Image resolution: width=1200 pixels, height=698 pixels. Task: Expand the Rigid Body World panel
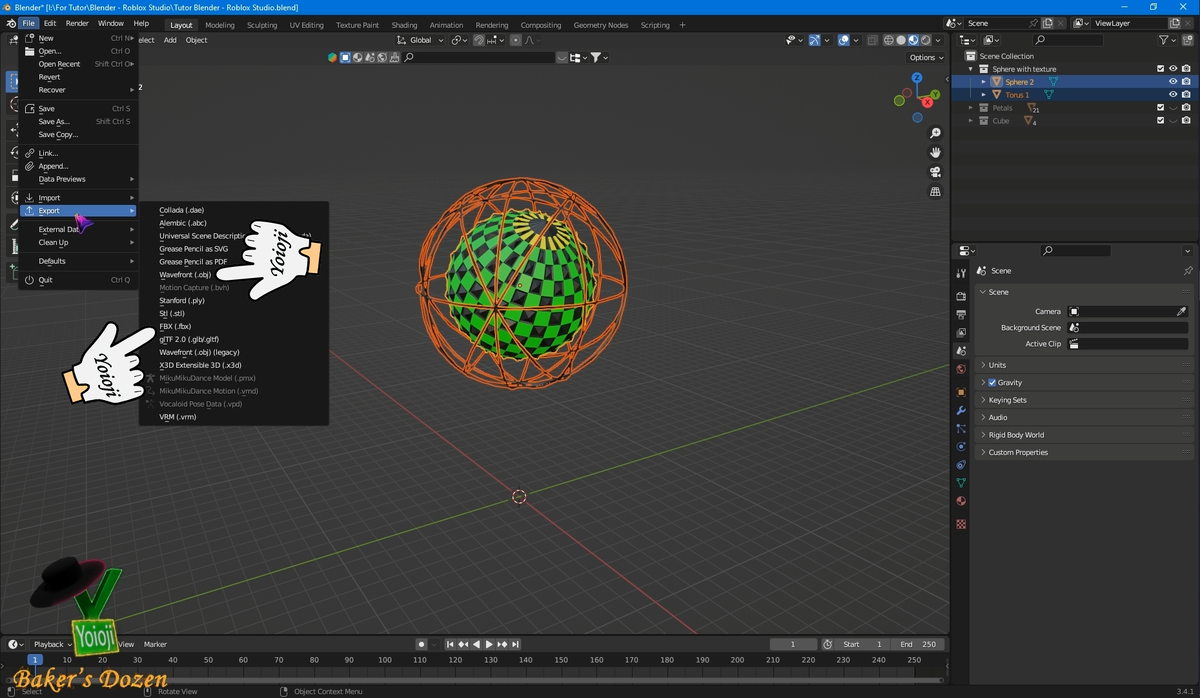click(x=1084, y=435)
